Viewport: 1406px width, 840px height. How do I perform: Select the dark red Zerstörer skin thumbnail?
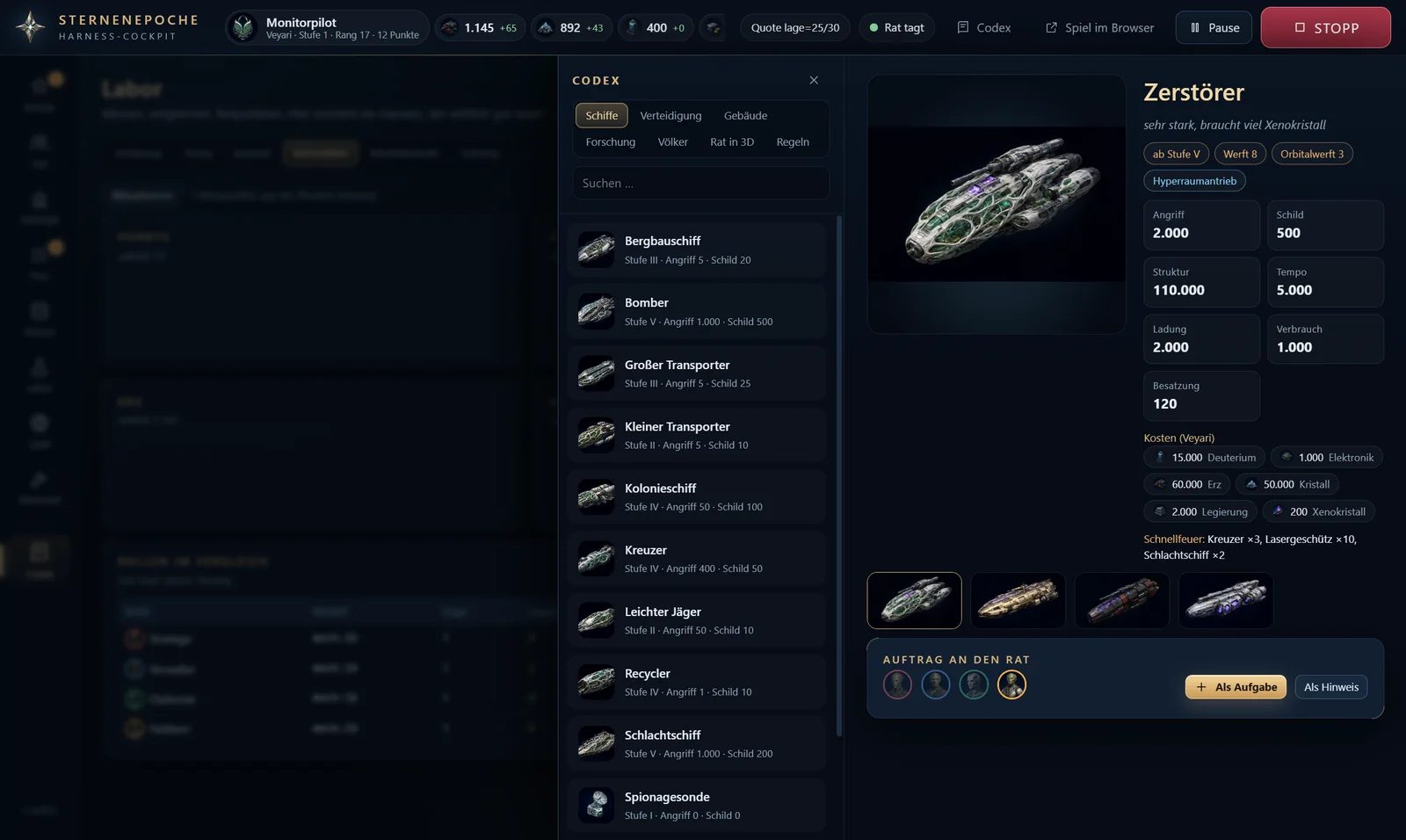(x=1121, y=601)
